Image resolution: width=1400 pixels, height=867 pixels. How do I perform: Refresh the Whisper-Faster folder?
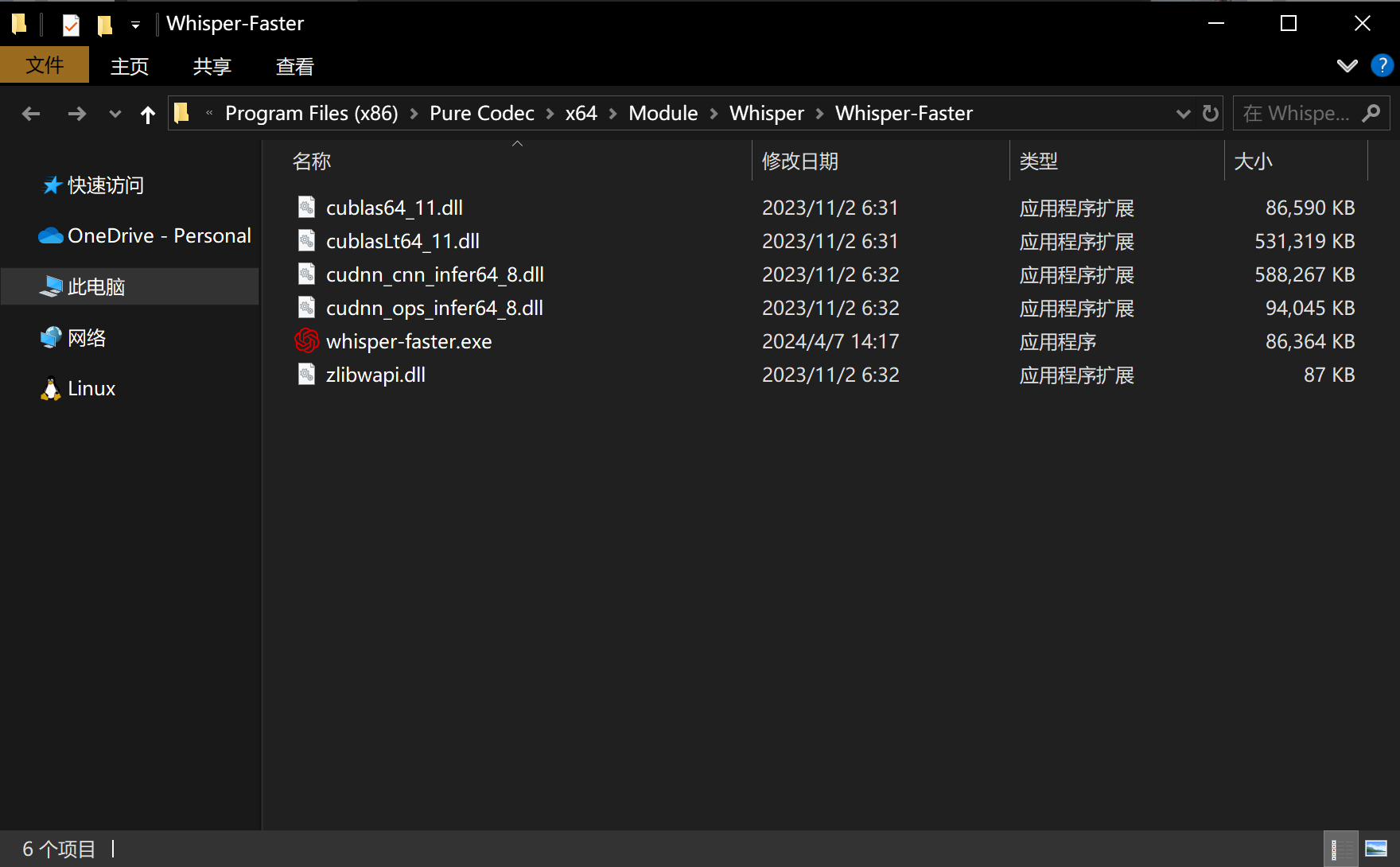(x=1211, y=114)
